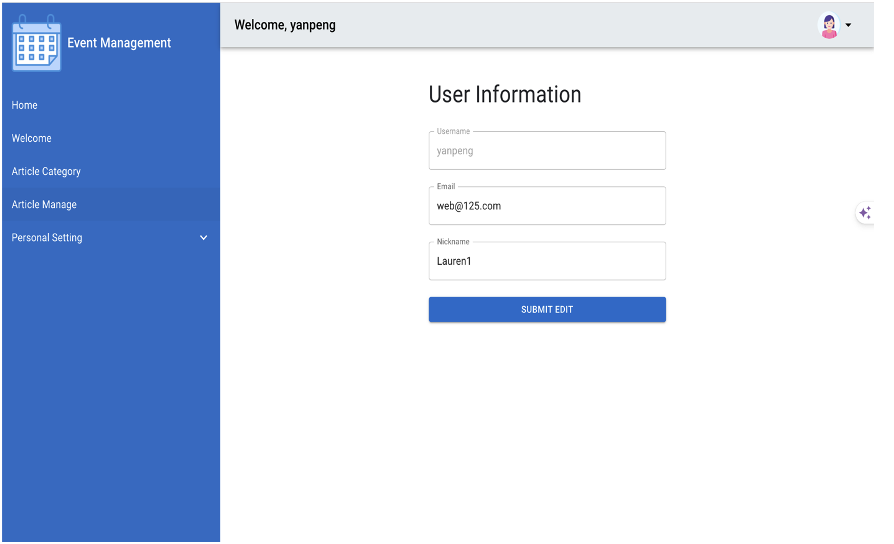Click the Event Management title text
Image resolution: width=894 pixels, height=544 pixels.
coord(119,43)
